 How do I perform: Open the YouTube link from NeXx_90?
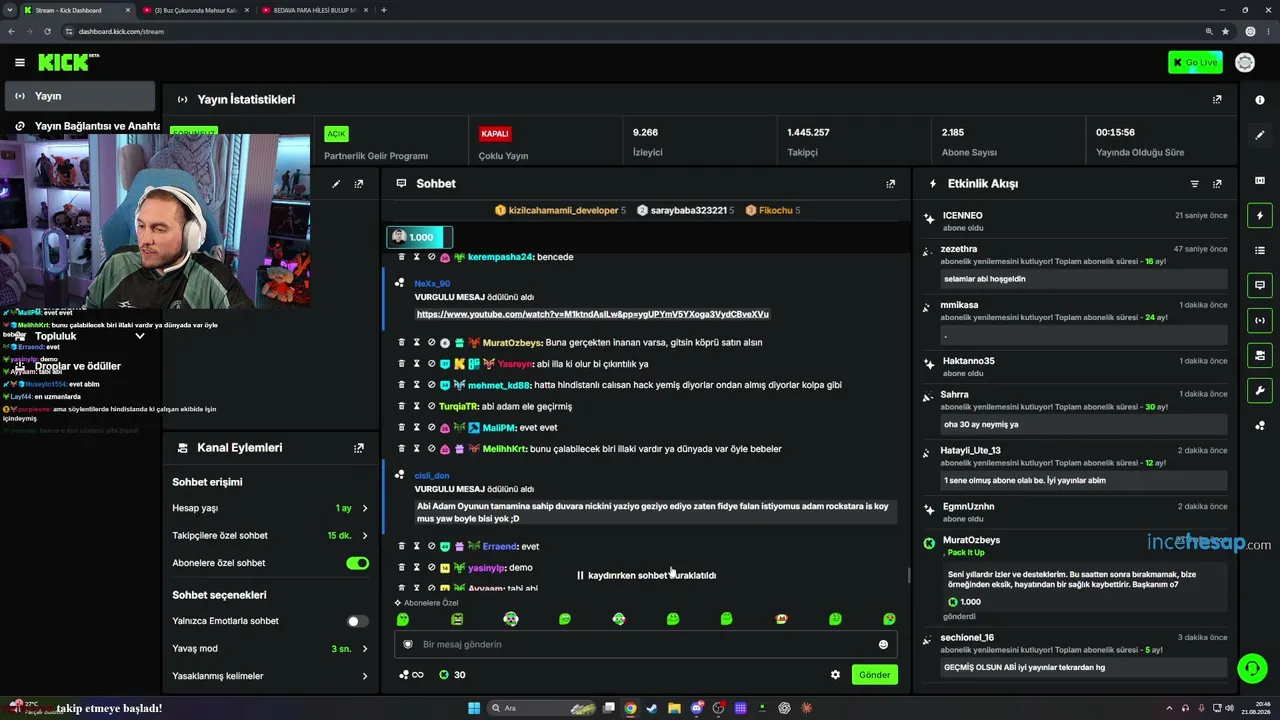593,314
